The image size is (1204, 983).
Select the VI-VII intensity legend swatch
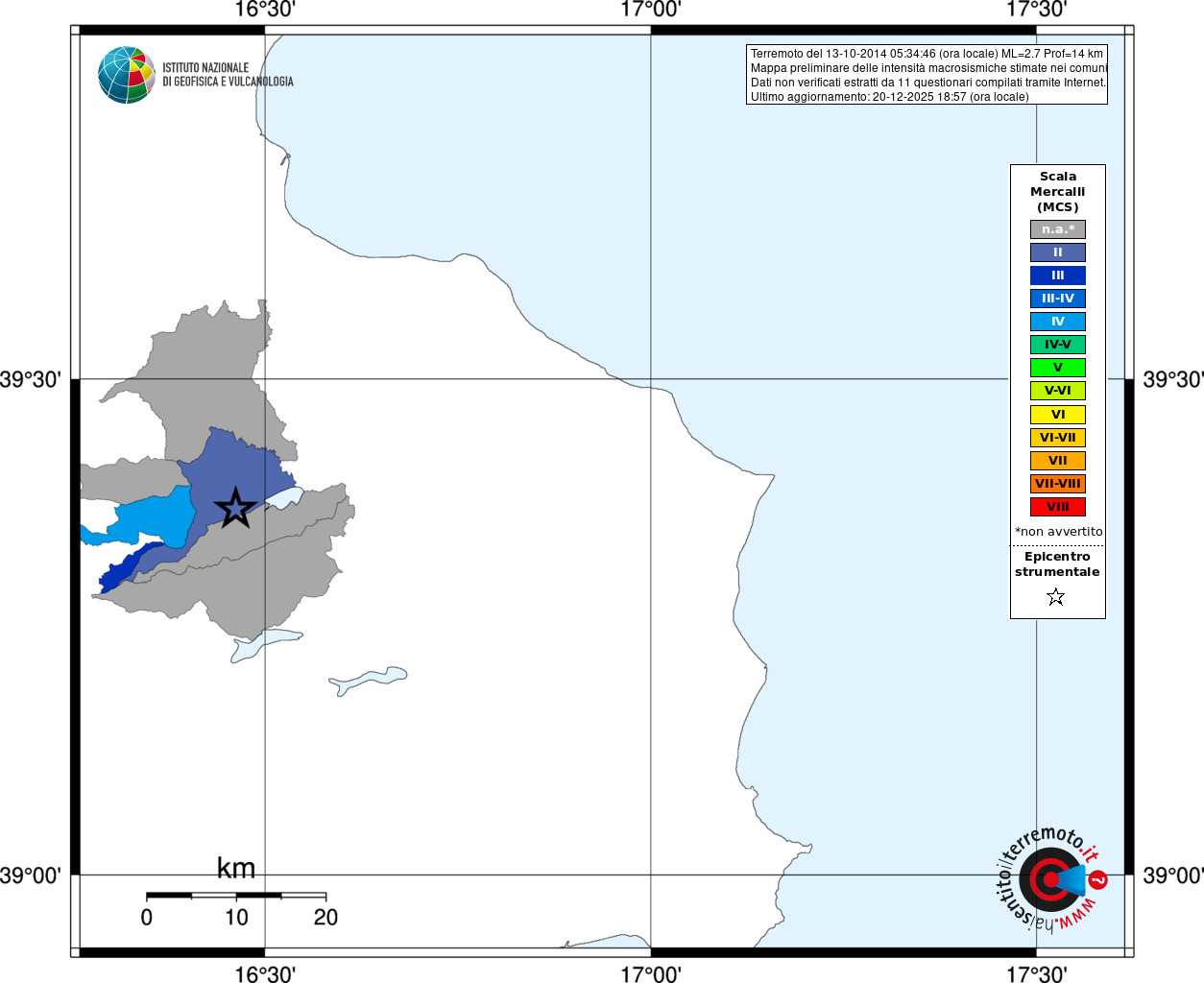tap(1058, 438)
